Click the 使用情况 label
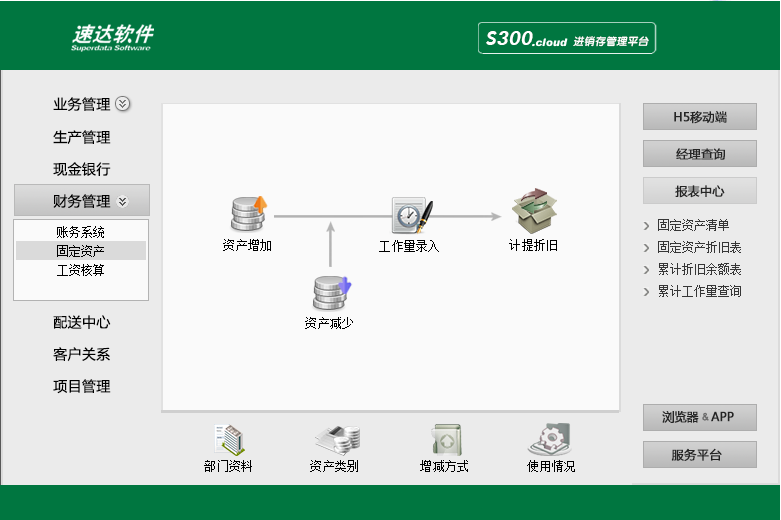 point(551,466)
